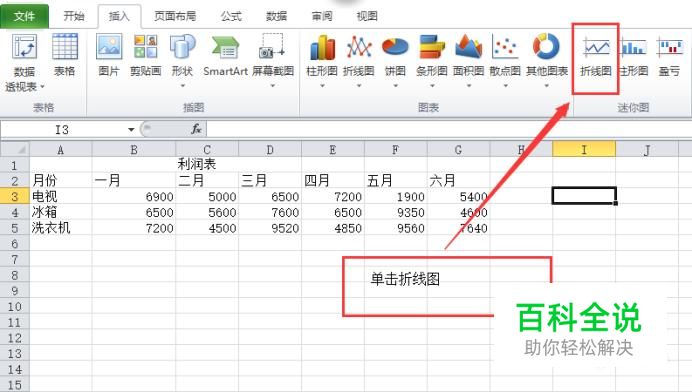
Task: Expand the Area chart dropdown arrow
Action: (x=468, y=86)
